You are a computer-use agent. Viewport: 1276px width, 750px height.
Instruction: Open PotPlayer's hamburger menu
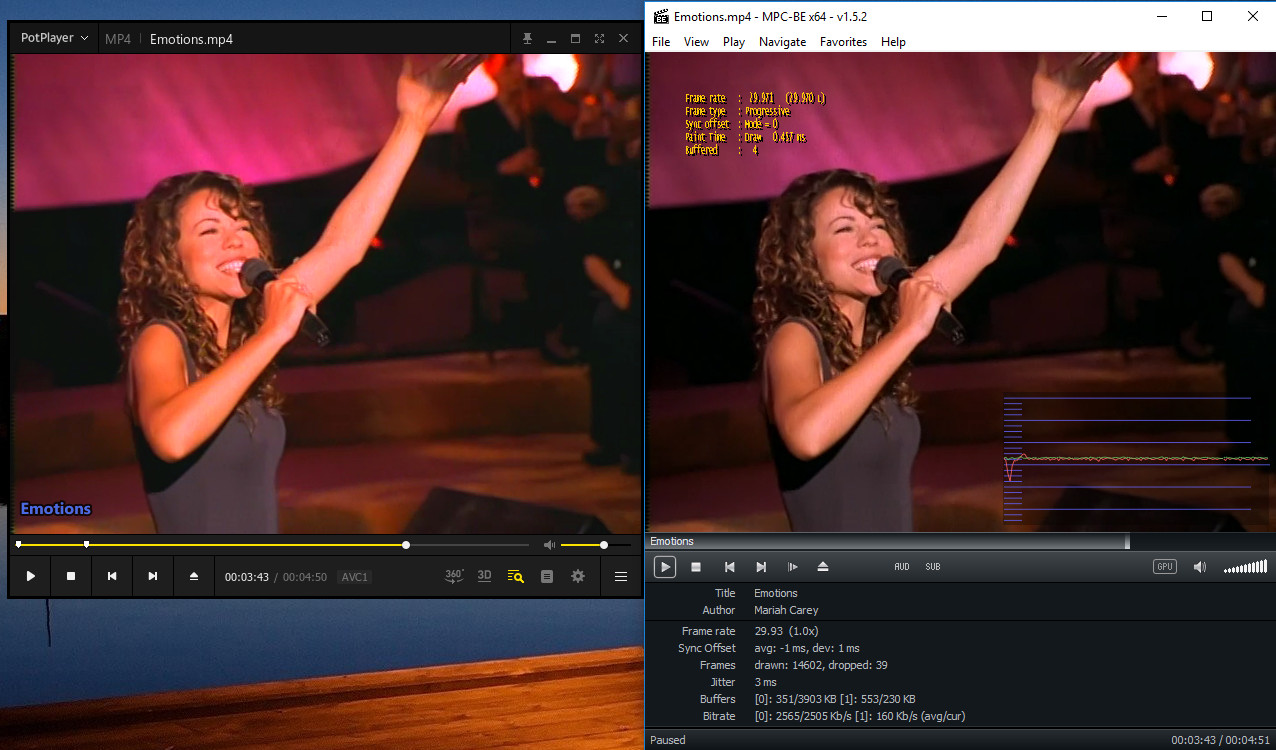(x=621, y=576)
